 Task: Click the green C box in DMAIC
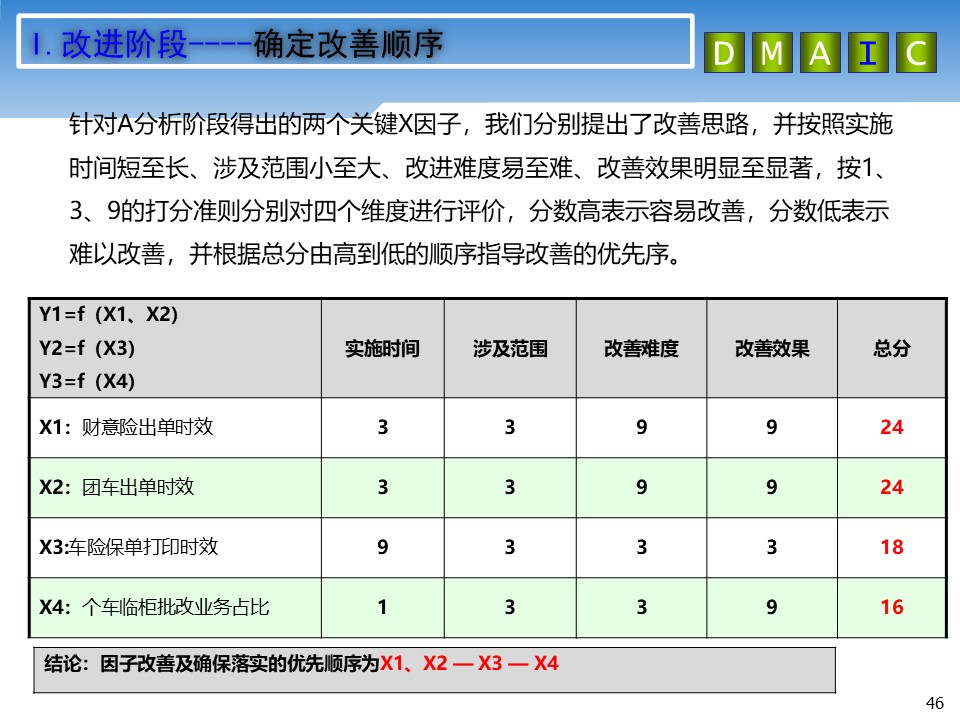(x=917, y=53)
